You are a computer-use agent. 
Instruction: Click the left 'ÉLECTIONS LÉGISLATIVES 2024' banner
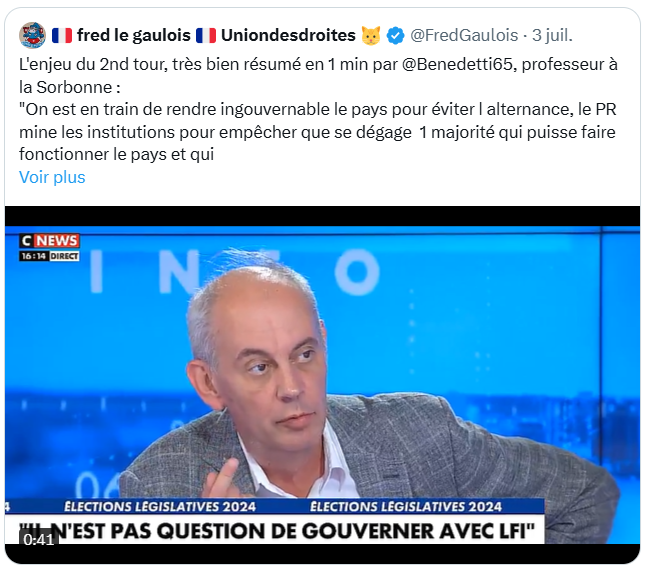tap(160, 507)
